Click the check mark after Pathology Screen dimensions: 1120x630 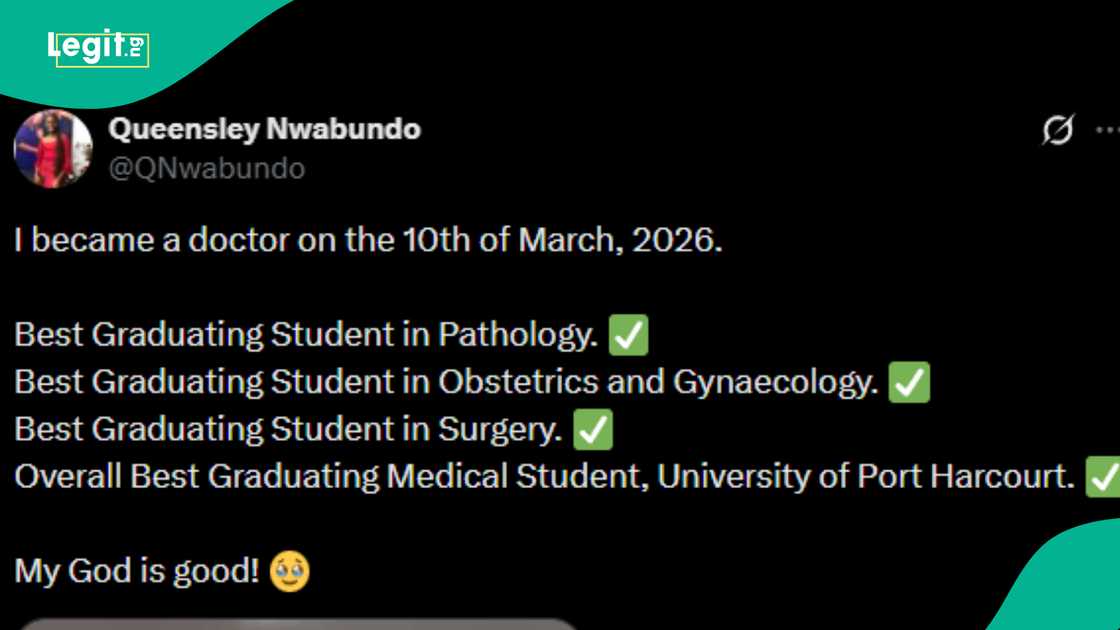coord(628,335)
